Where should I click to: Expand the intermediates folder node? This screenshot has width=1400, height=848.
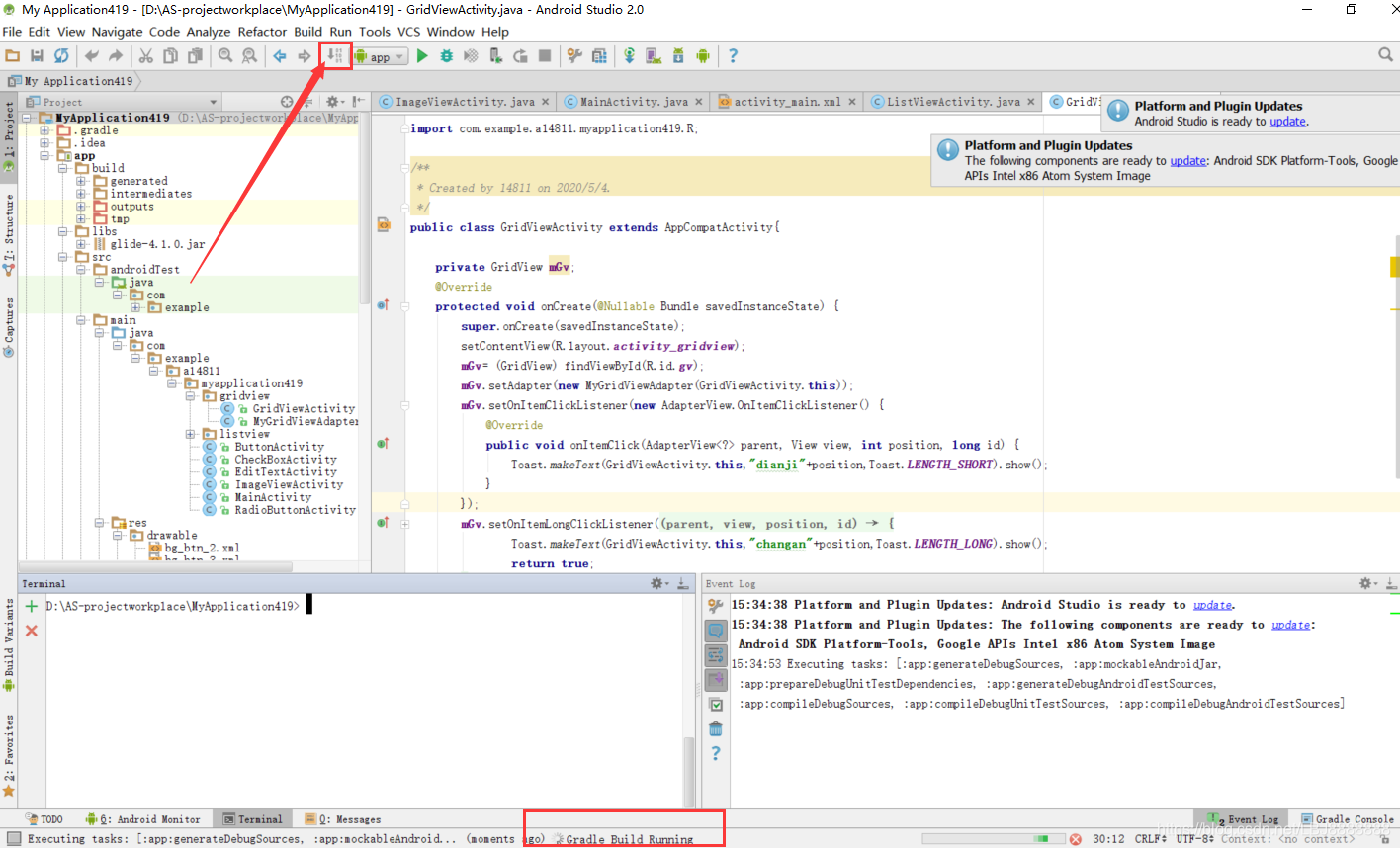point(80,194)
